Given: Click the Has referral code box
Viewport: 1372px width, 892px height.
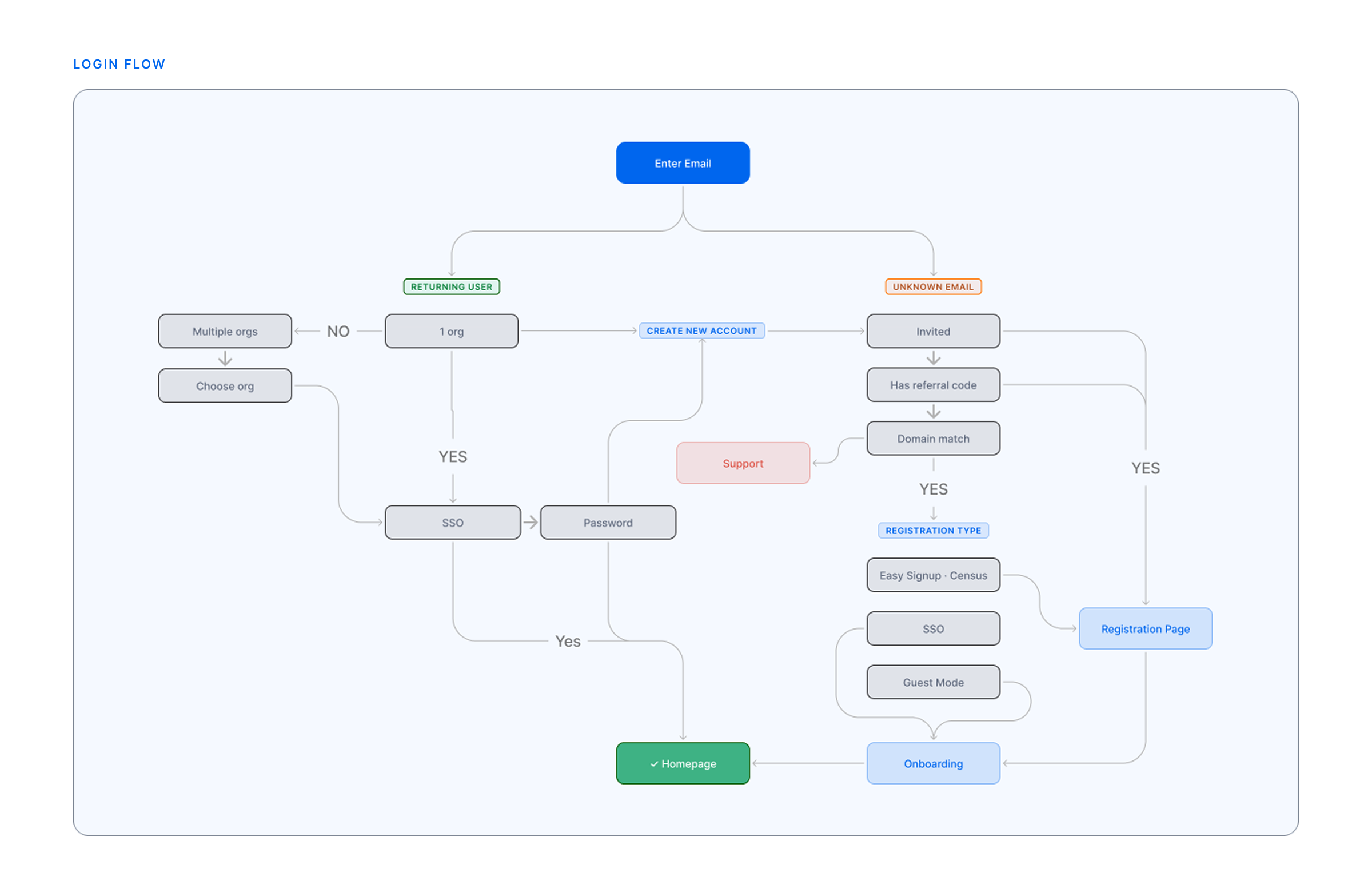Looking at the screenshot, I should point(933,385).
